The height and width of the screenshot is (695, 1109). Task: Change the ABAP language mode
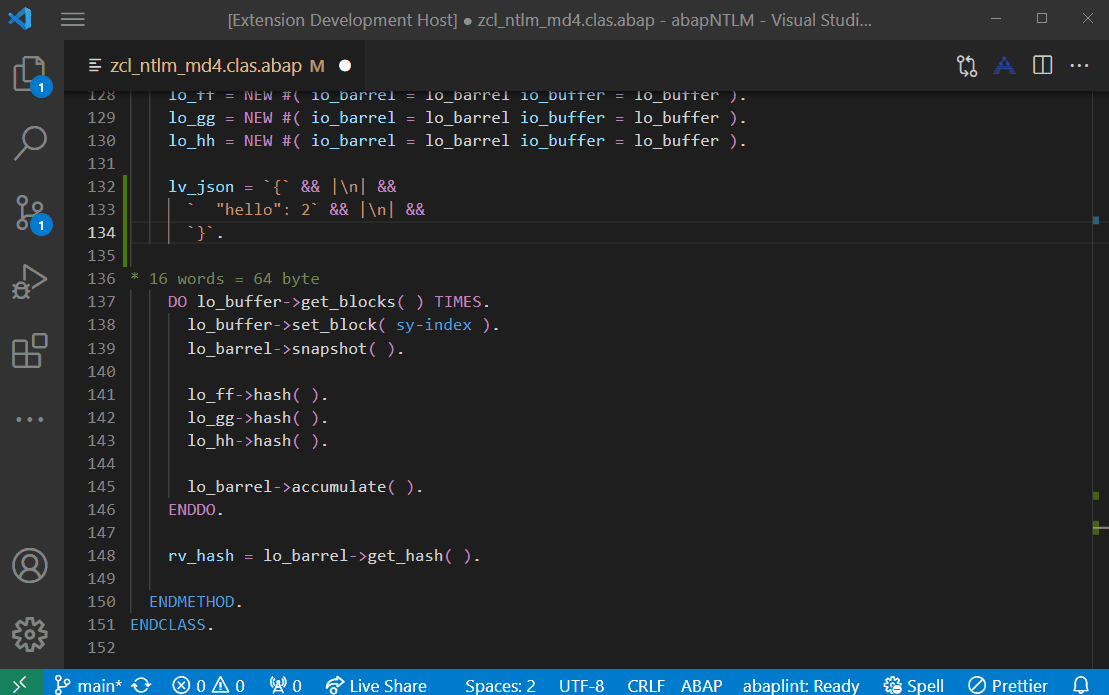pos(701,685)
